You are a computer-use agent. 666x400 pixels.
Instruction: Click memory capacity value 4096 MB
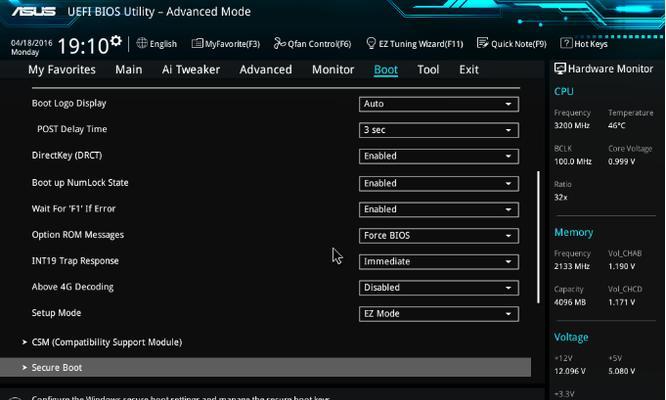pyautogui.click(x=570, y=302)
